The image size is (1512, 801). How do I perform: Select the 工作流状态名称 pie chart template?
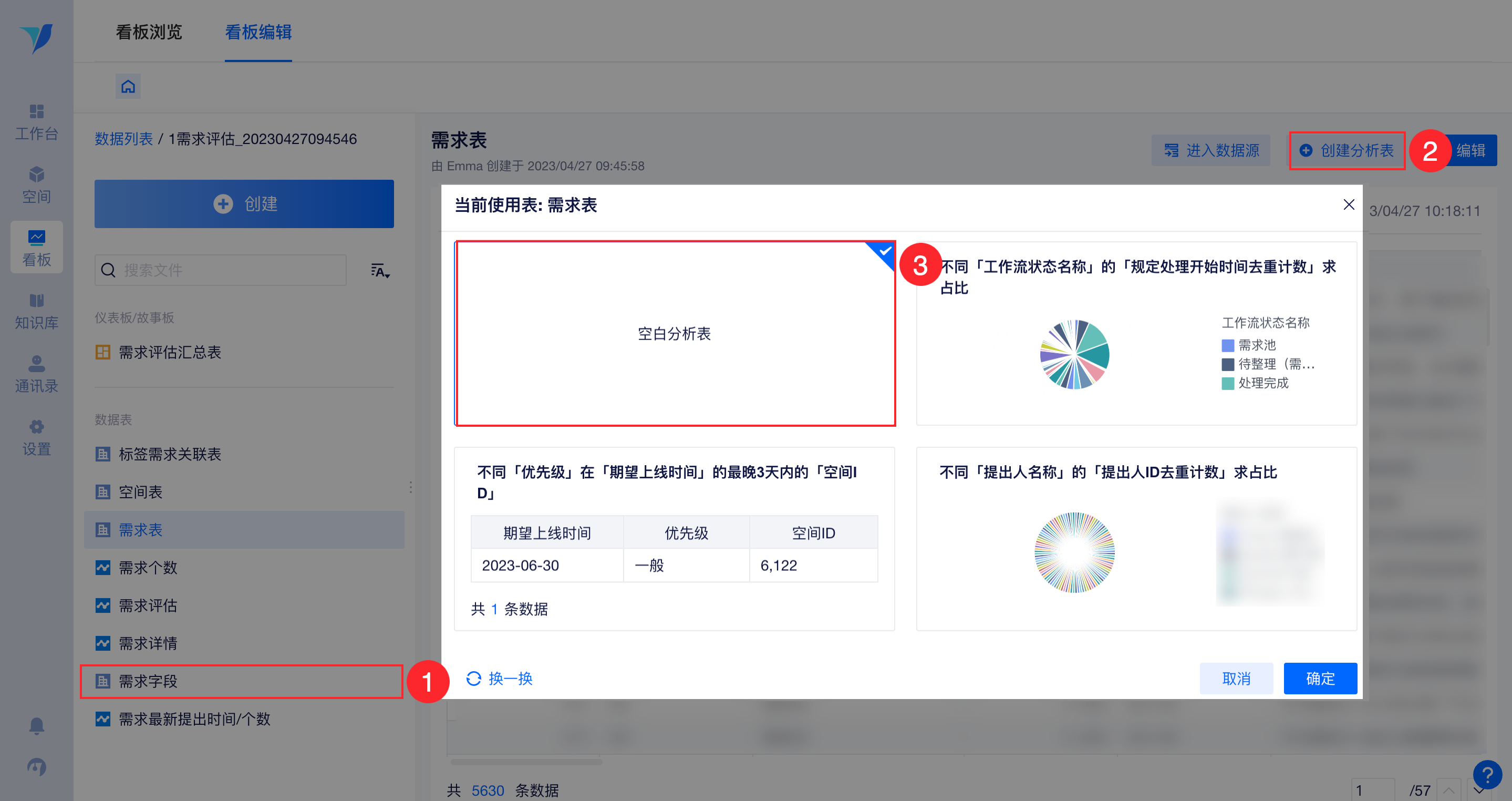click(x=1136, y=333)
